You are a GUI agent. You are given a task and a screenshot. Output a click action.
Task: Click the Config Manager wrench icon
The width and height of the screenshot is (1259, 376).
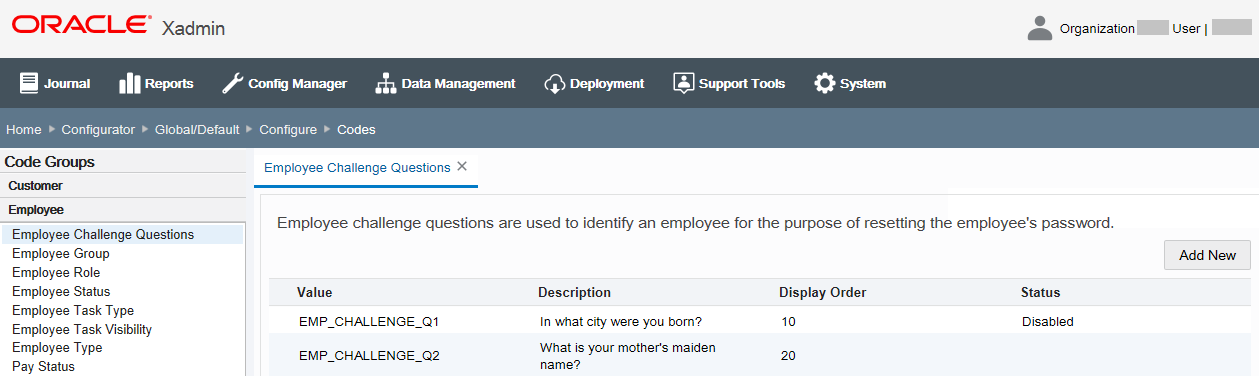coord(232,83)
